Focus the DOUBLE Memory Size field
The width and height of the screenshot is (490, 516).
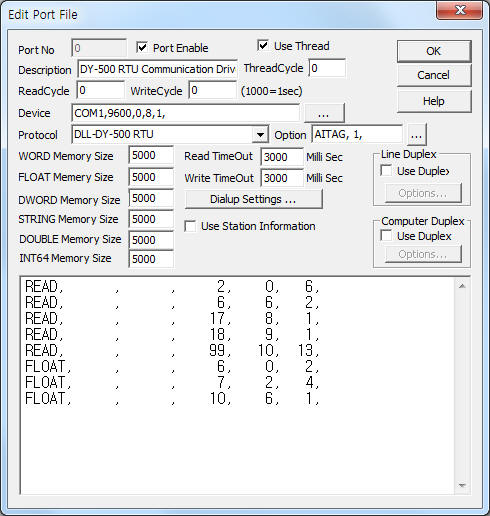coord(151,240)
